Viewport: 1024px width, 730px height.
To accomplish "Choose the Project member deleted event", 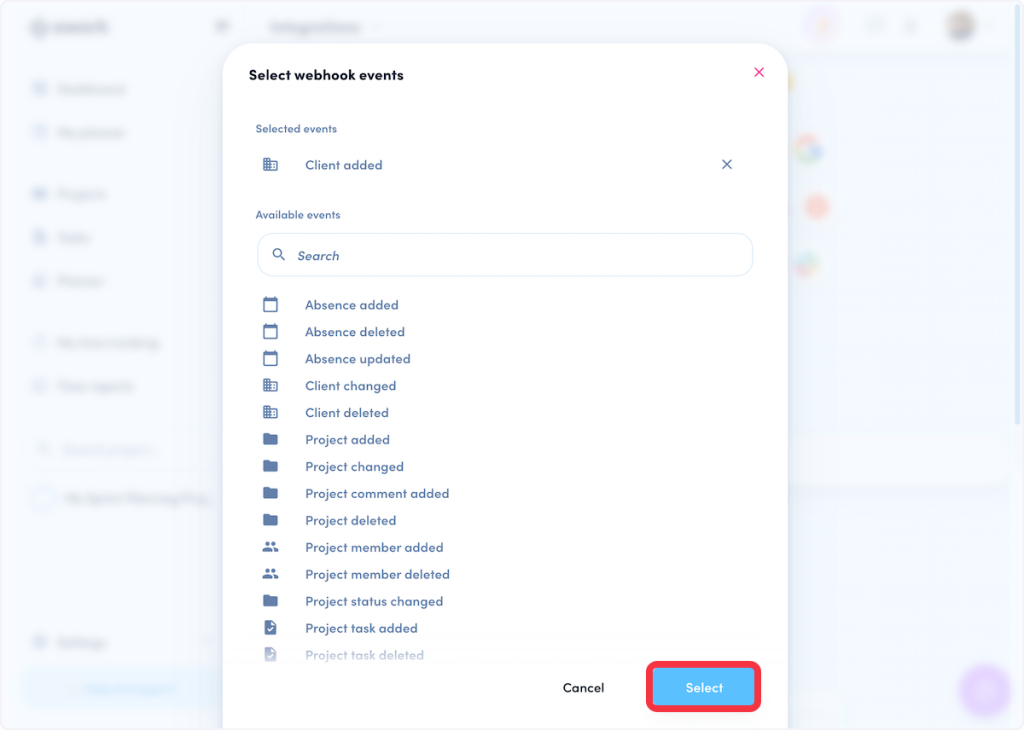I will [x=377, y=575].
